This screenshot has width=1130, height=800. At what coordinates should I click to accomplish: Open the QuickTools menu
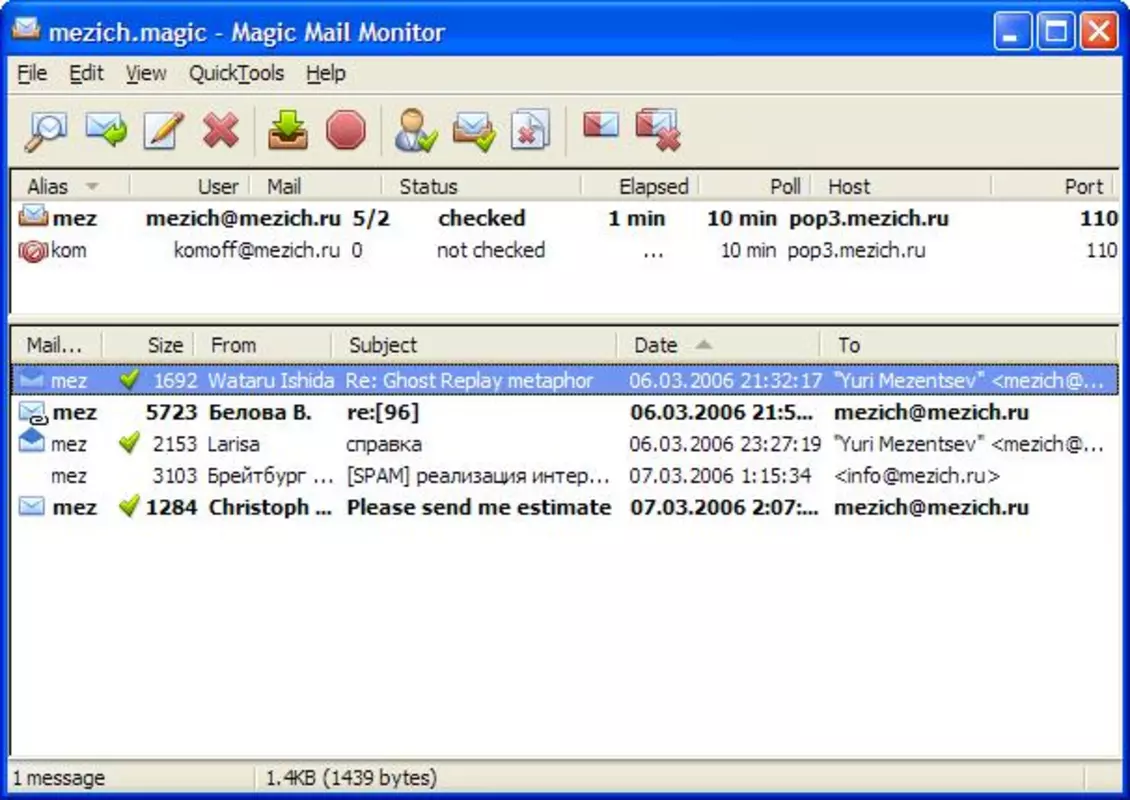[236, 74]
